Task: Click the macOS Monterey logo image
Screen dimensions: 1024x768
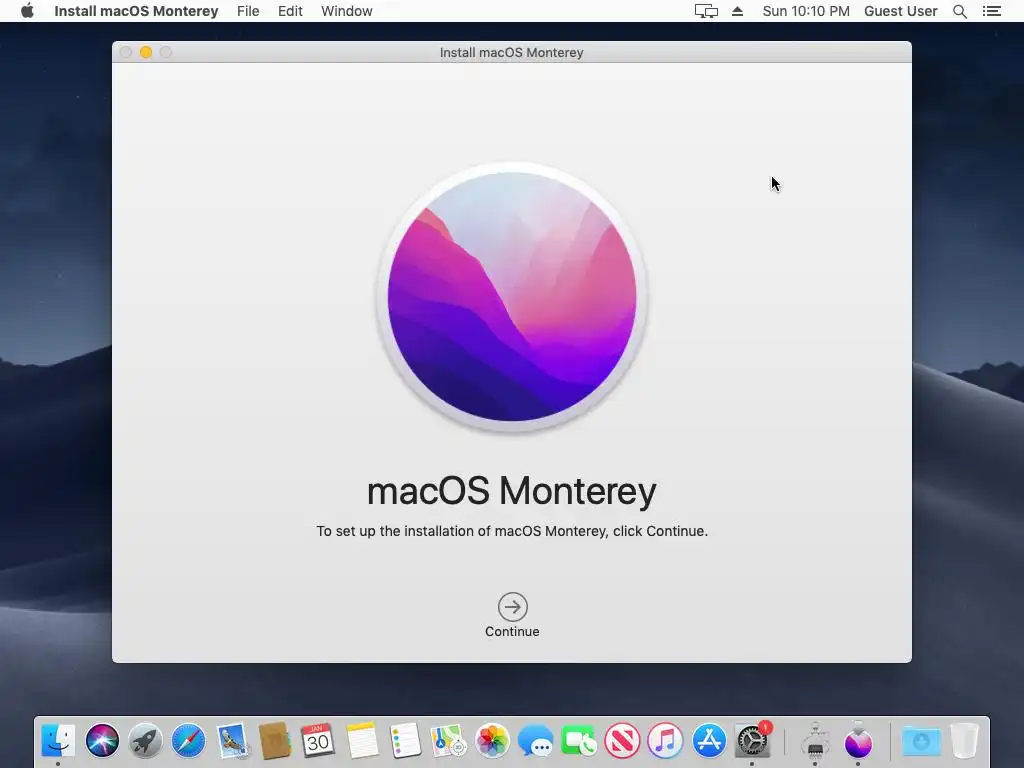Action: (x=512, y=297)
